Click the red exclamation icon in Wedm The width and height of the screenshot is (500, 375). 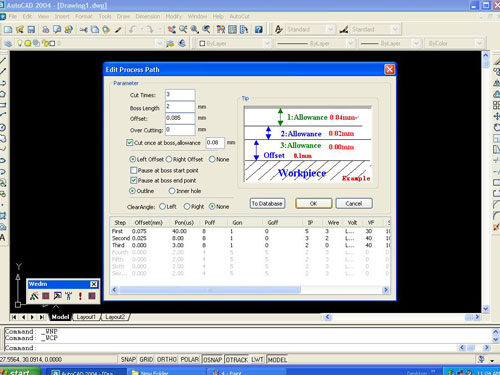coord(80,296)
